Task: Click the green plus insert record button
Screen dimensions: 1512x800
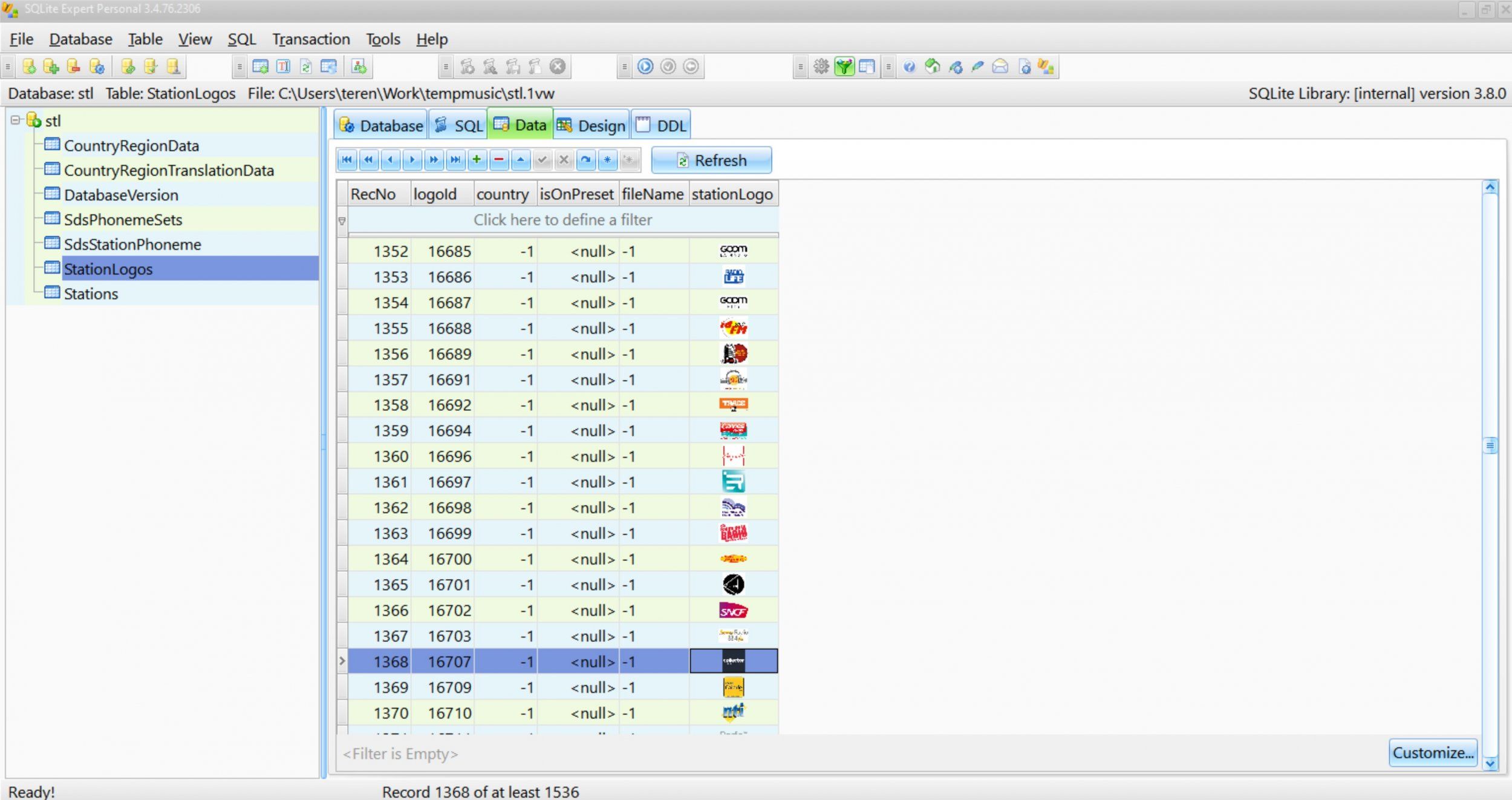Action: pyautogui.click(x=477, y=160)
